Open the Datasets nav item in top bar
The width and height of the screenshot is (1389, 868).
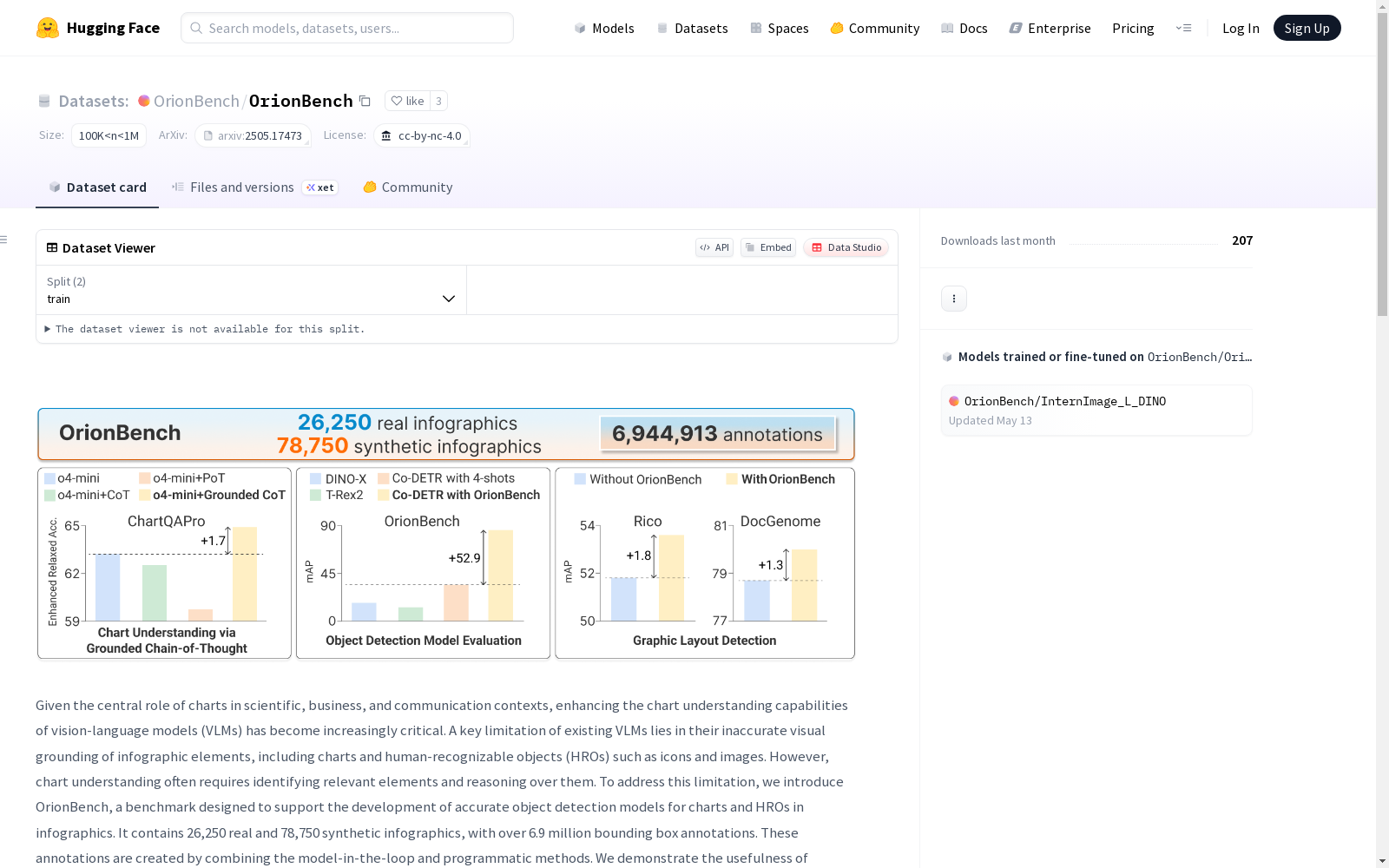pyautogui.click(x=692, y=28)
